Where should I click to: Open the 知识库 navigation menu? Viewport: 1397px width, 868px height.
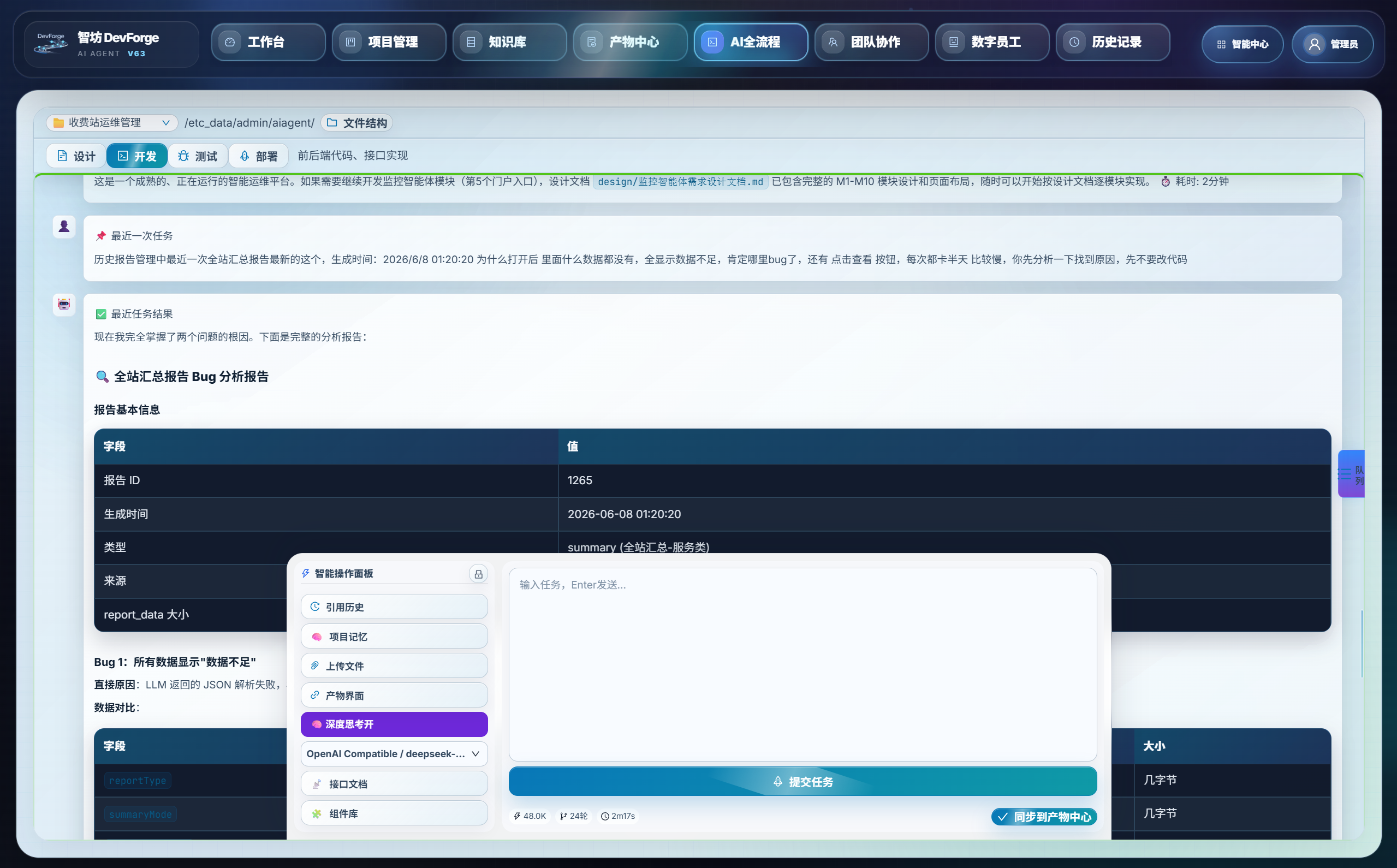click(x=509, y=42)
